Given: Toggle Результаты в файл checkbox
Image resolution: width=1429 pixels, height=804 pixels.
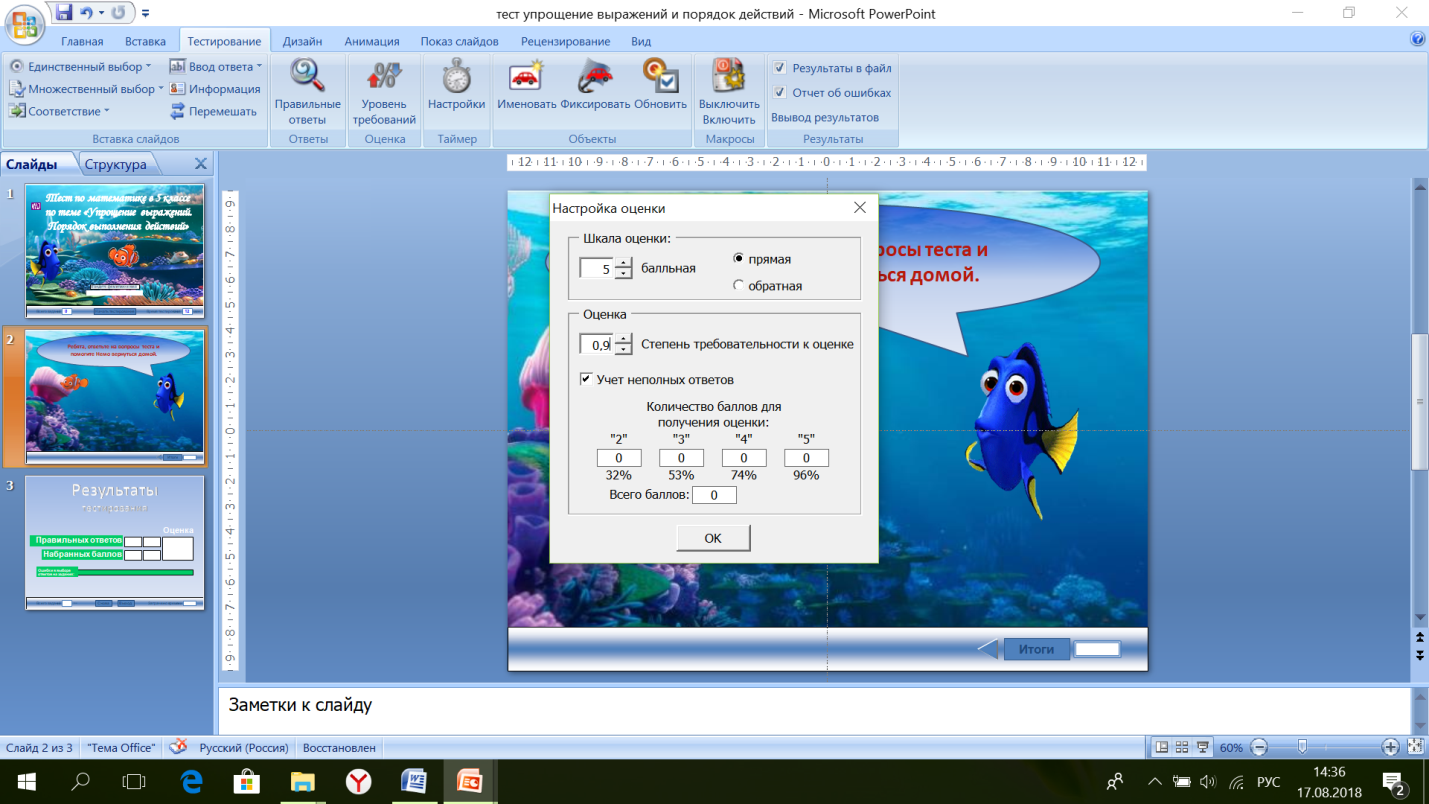Looking at the screenshot, I should click(x=780, y=68).
